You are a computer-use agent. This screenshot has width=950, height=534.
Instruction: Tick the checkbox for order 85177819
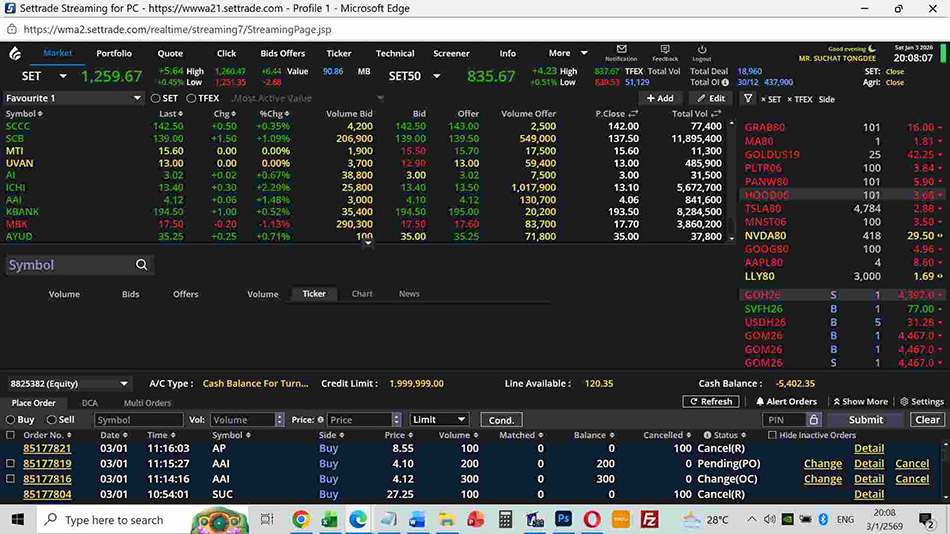pyautogui.click(x=11, y=464)
